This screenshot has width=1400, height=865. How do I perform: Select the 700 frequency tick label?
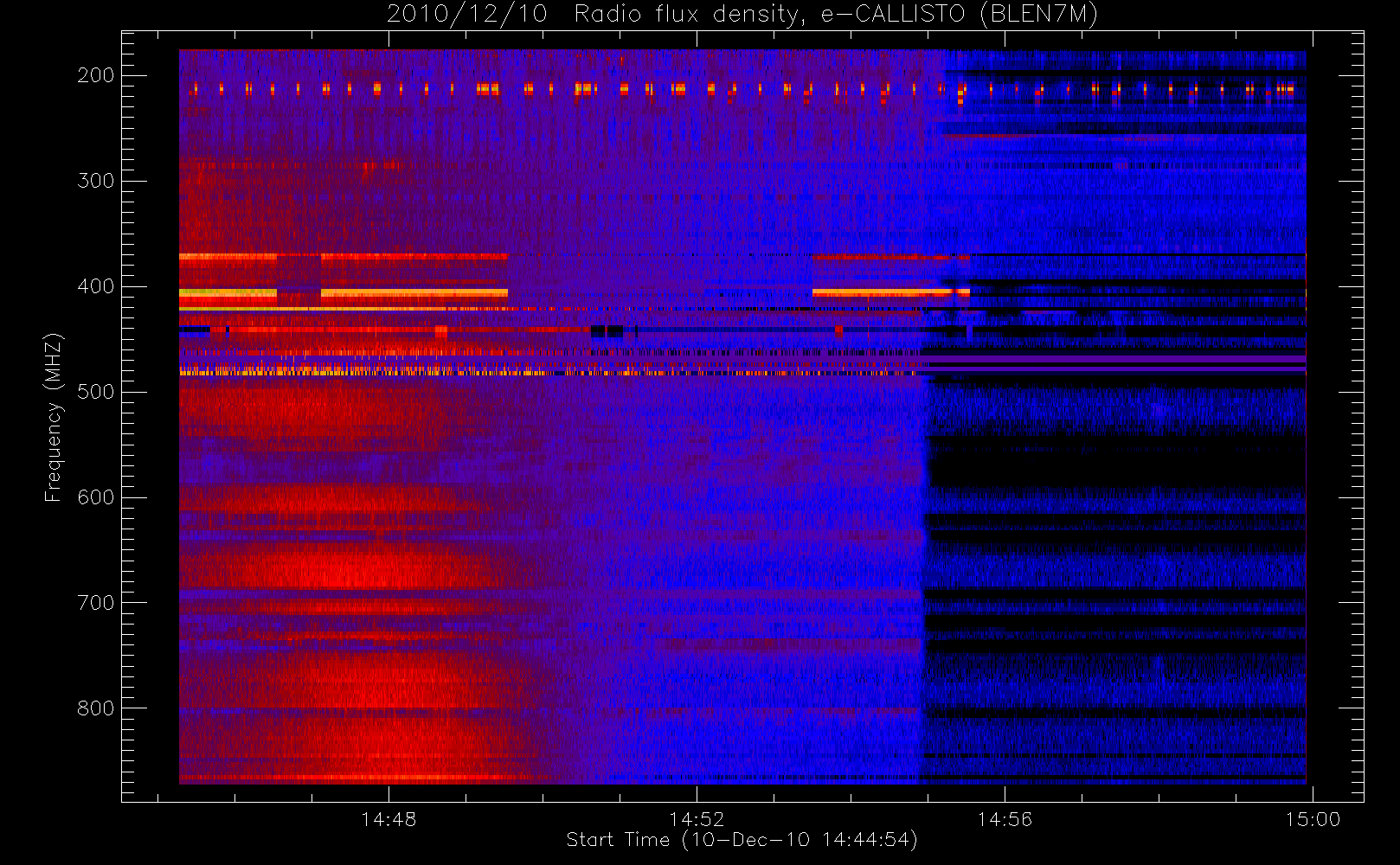click(x=95, y=603)
